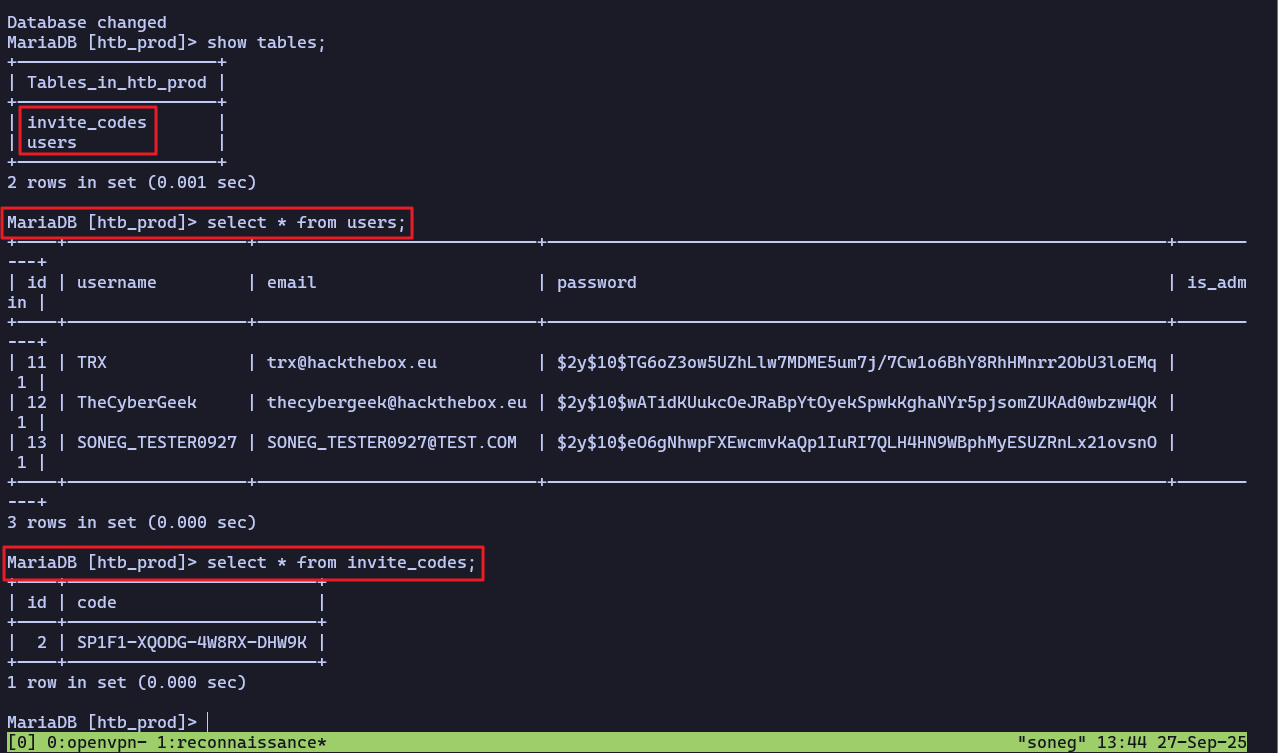Click the users table name in list
The image size is (1278, 753).
51,142
